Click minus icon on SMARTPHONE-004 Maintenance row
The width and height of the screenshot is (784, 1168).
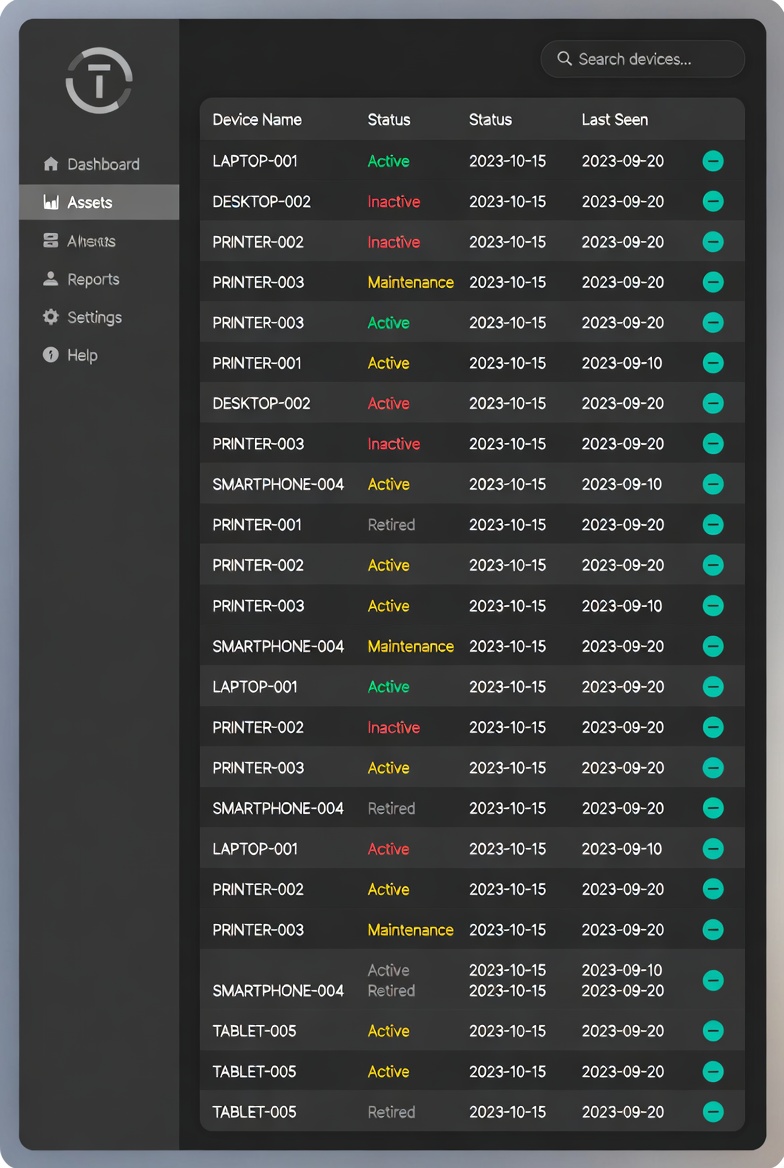coord(713,646)
